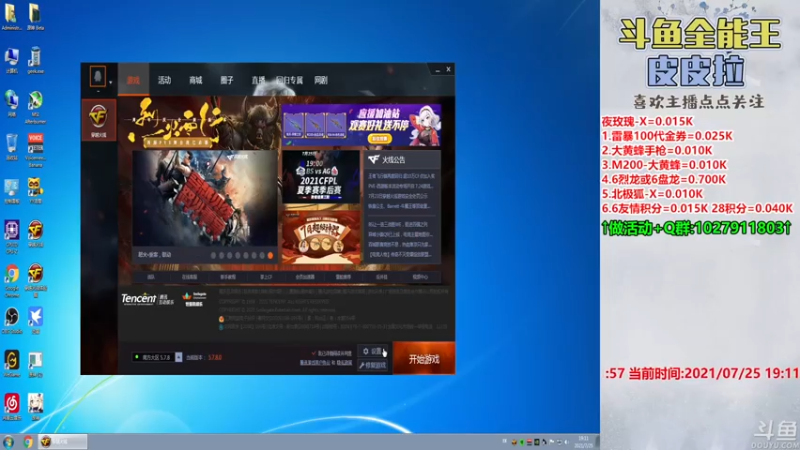Open the purple cube desktop shortcut

pos(11,236)
